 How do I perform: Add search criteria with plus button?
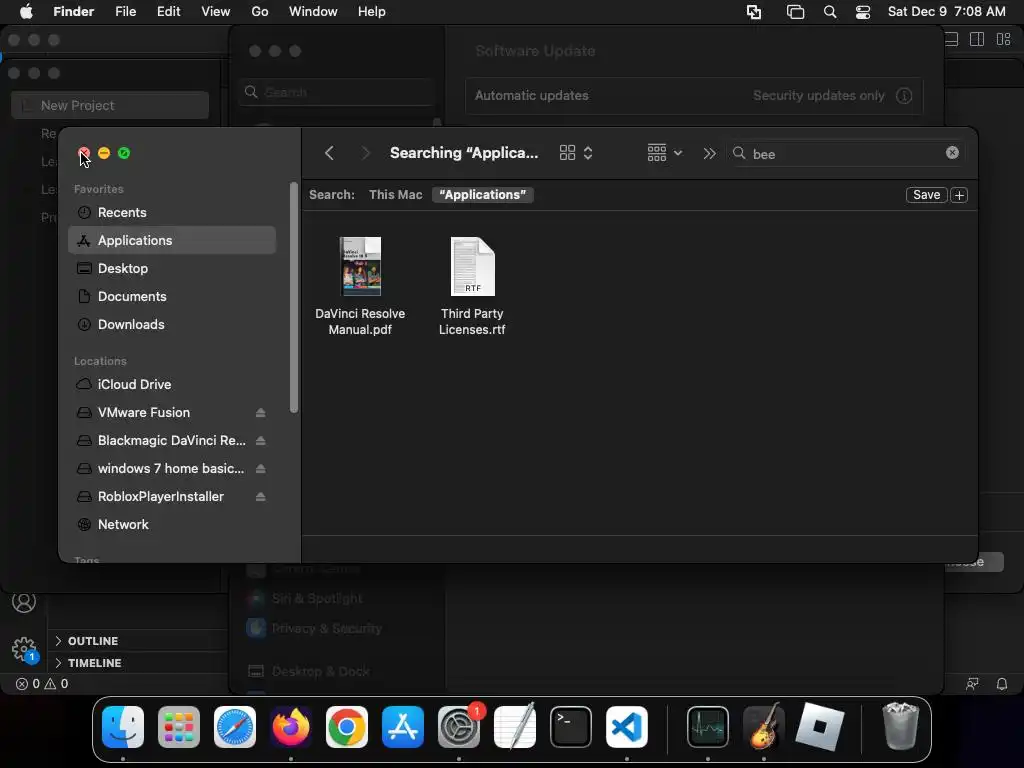959,195
